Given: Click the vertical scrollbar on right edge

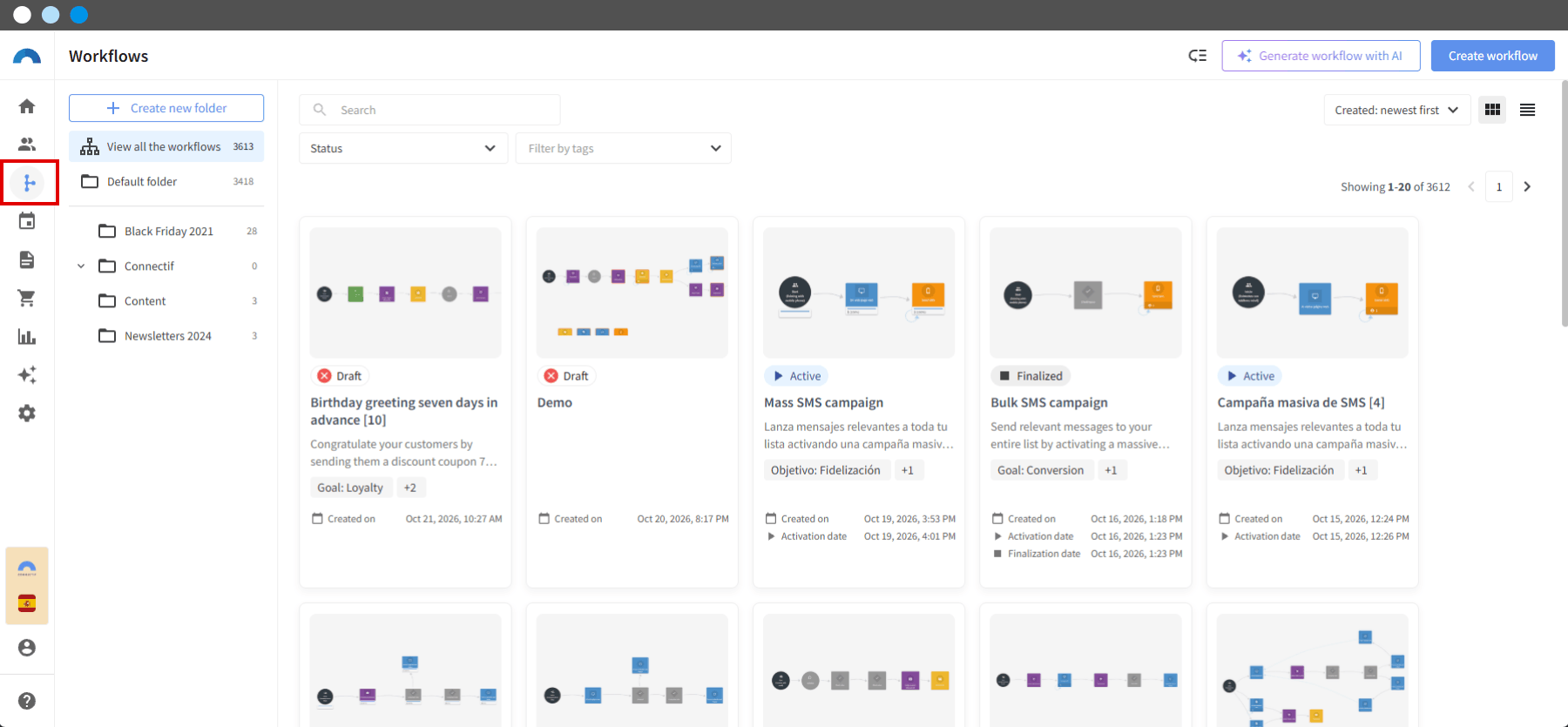Looking at the screenshot, I should coord(1565,204).
